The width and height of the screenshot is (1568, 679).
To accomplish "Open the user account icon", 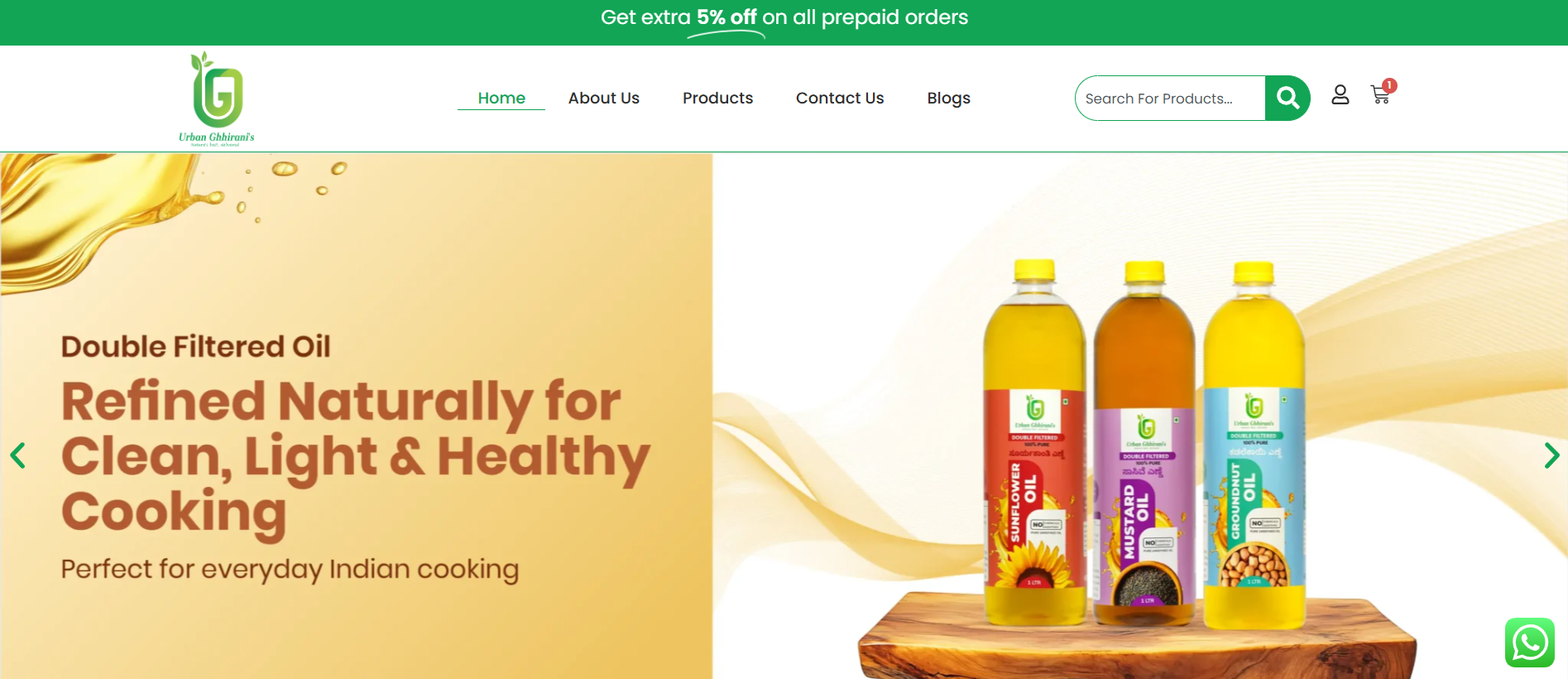I will 1340,95.
